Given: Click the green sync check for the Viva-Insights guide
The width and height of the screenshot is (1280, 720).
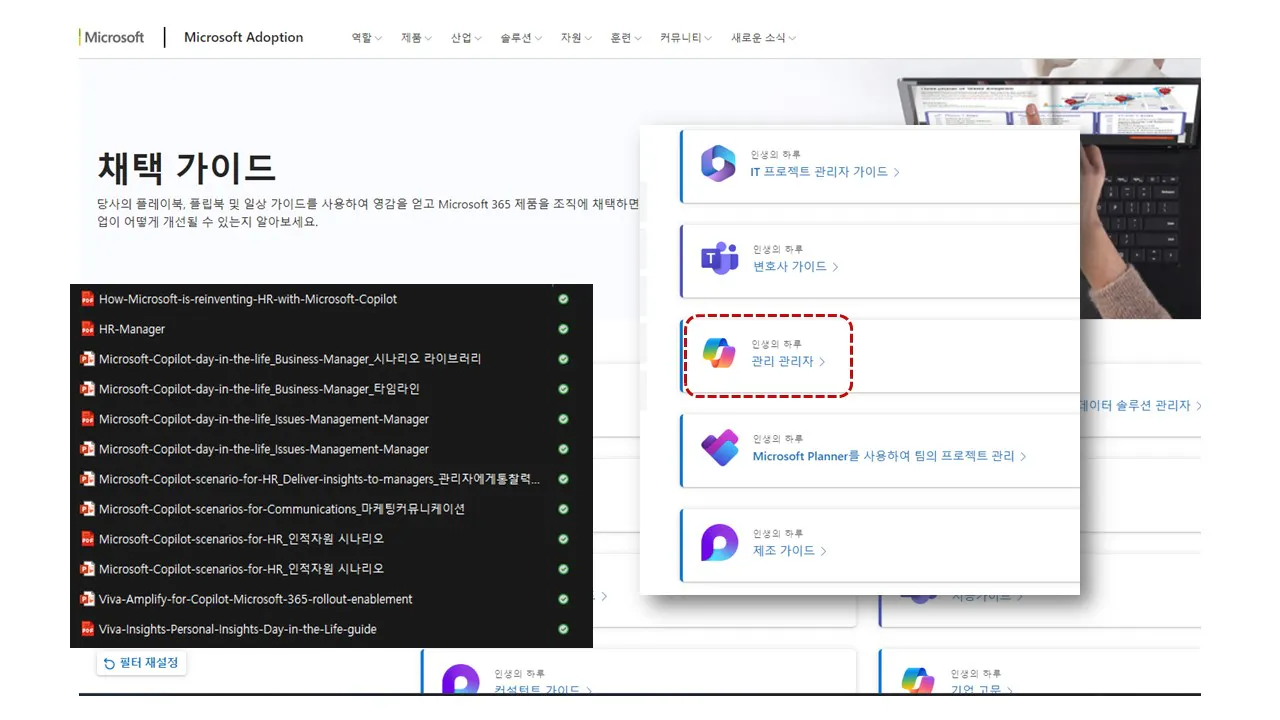Looking at the screenshot, I should [x=563, y=629].
